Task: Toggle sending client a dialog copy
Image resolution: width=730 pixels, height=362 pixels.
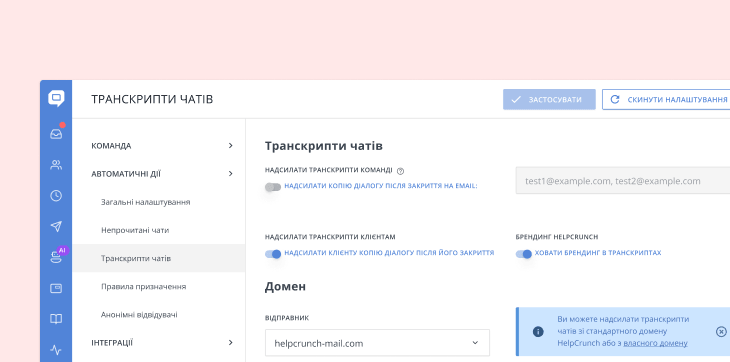Action: (273, 254)
